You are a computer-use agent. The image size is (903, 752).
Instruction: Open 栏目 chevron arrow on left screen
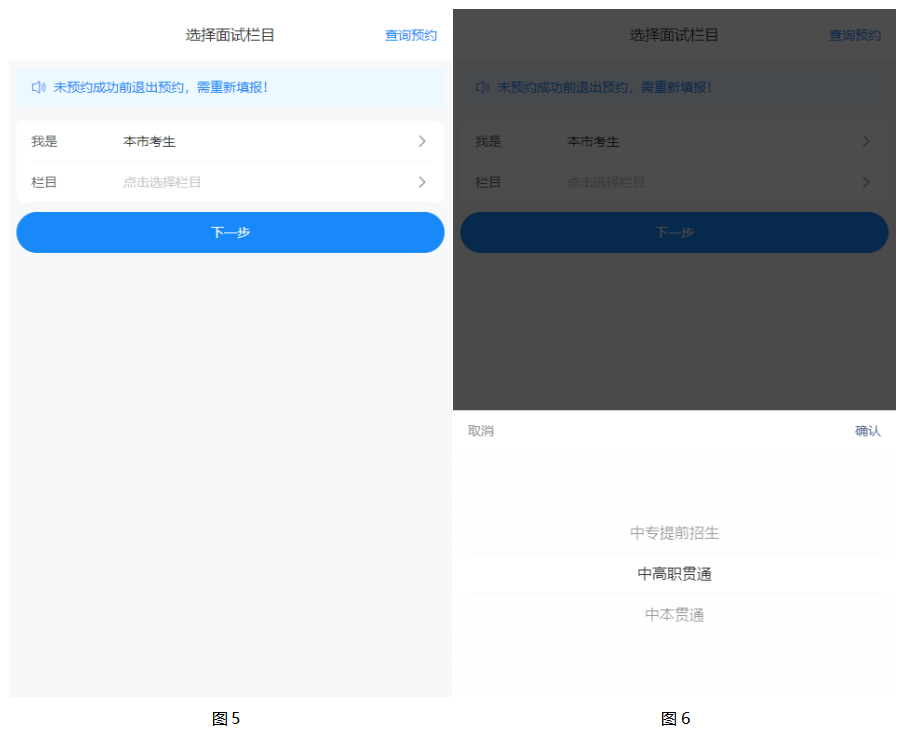point(422,182)
